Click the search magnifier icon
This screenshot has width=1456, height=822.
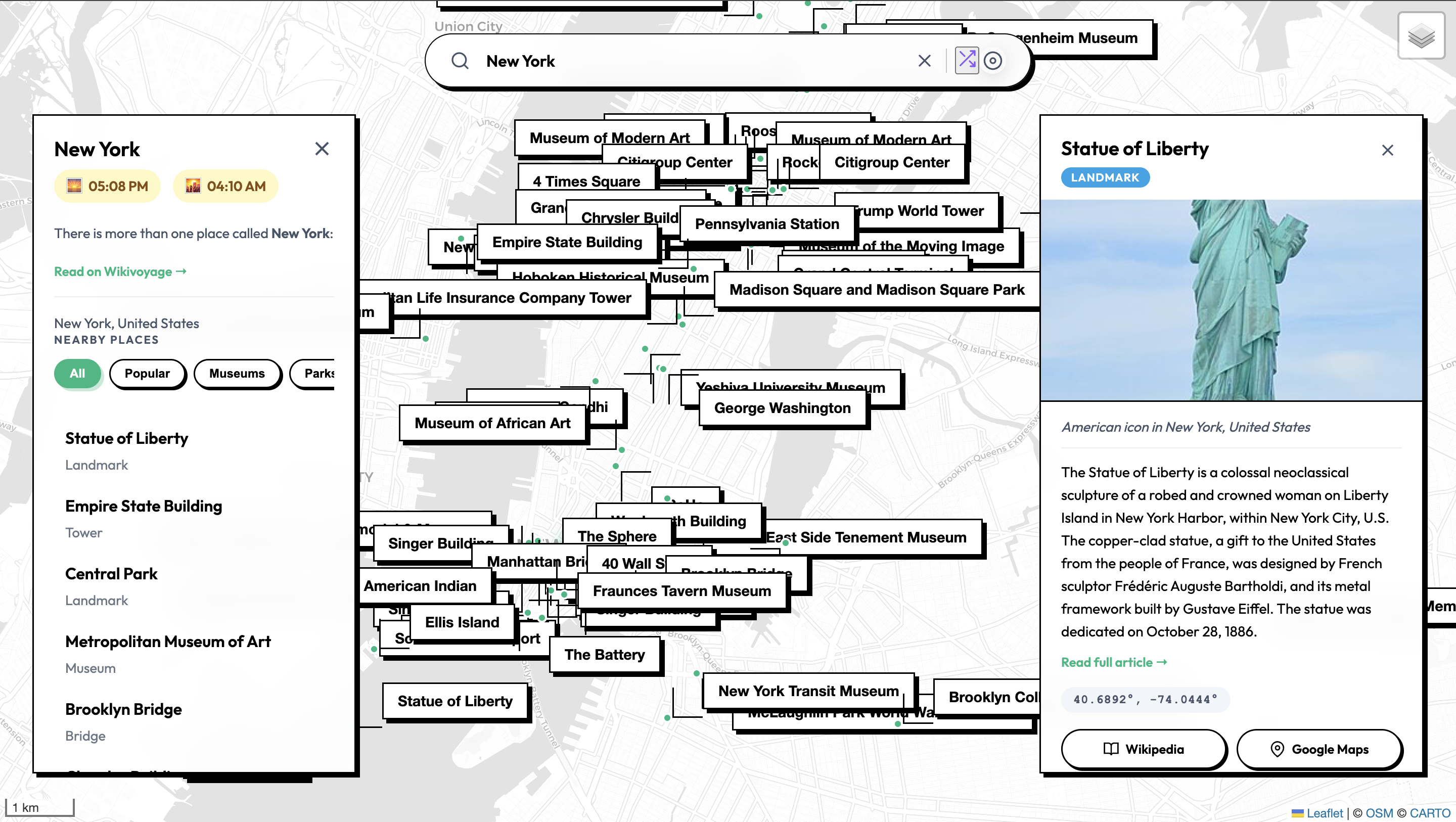[460, 61]
